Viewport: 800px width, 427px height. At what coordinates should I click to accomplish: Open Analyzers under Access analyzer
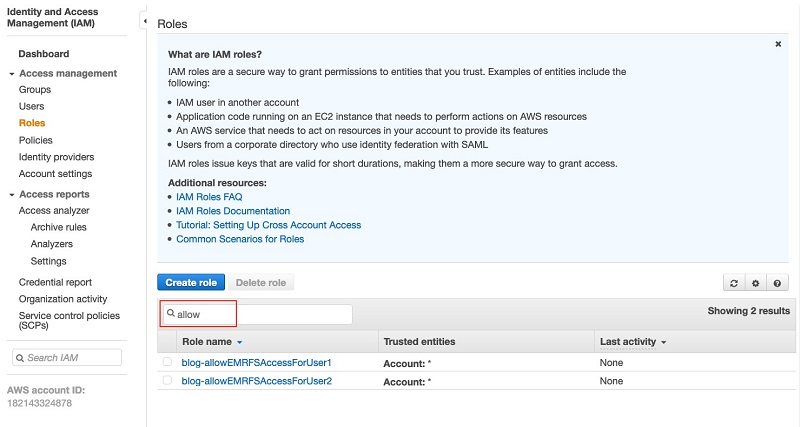click(52, 244)
